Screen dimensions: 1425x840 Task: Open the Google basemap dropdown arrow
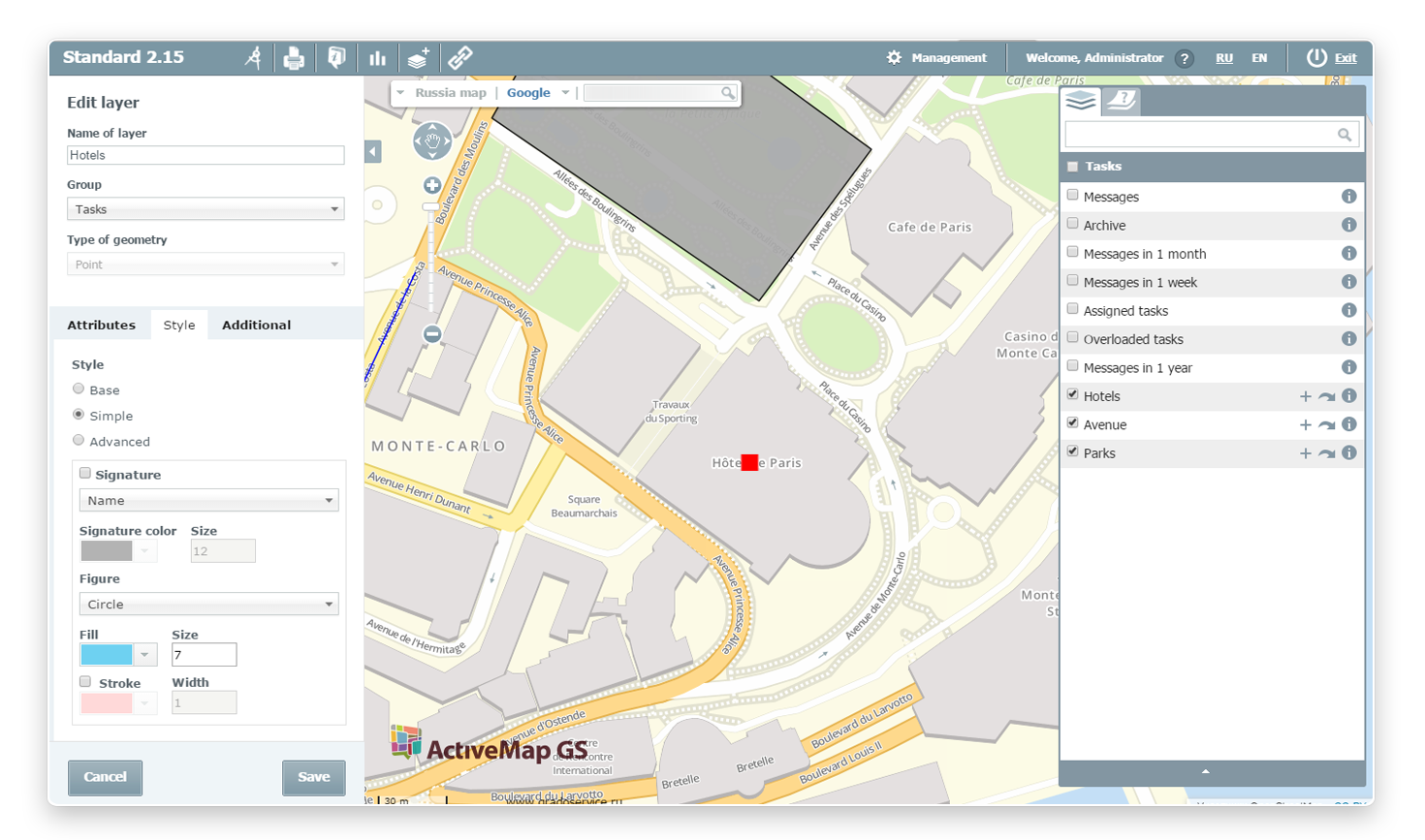[565, 93]
